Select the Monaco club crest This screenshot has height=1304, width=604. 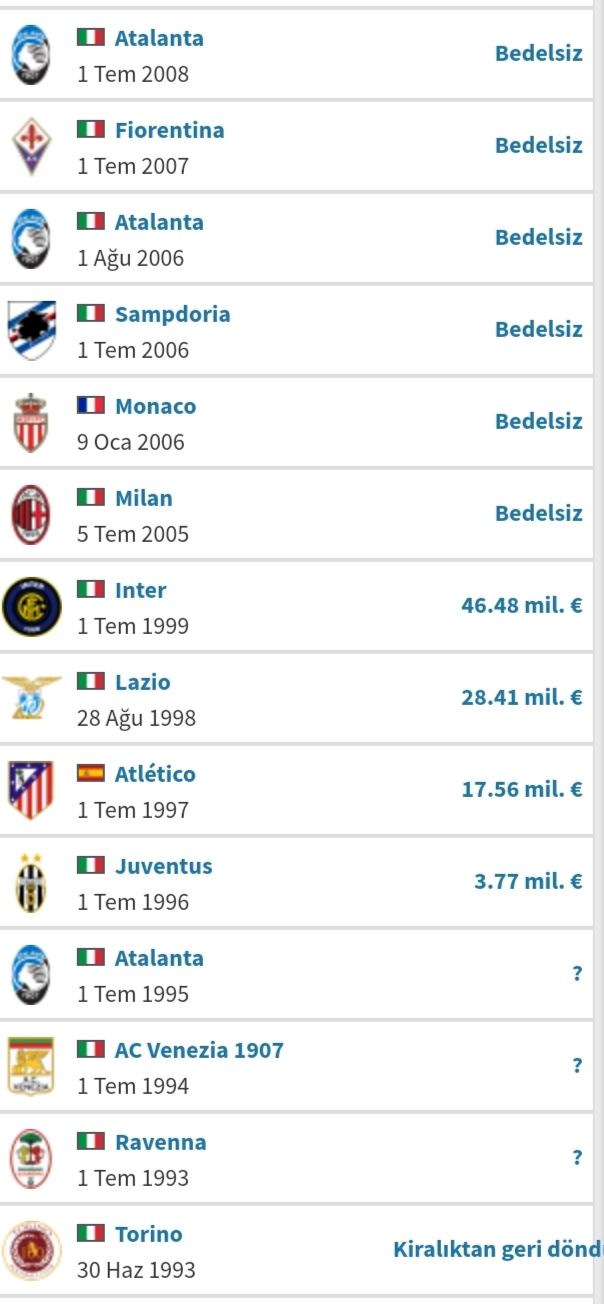click(x=31, y=422)
